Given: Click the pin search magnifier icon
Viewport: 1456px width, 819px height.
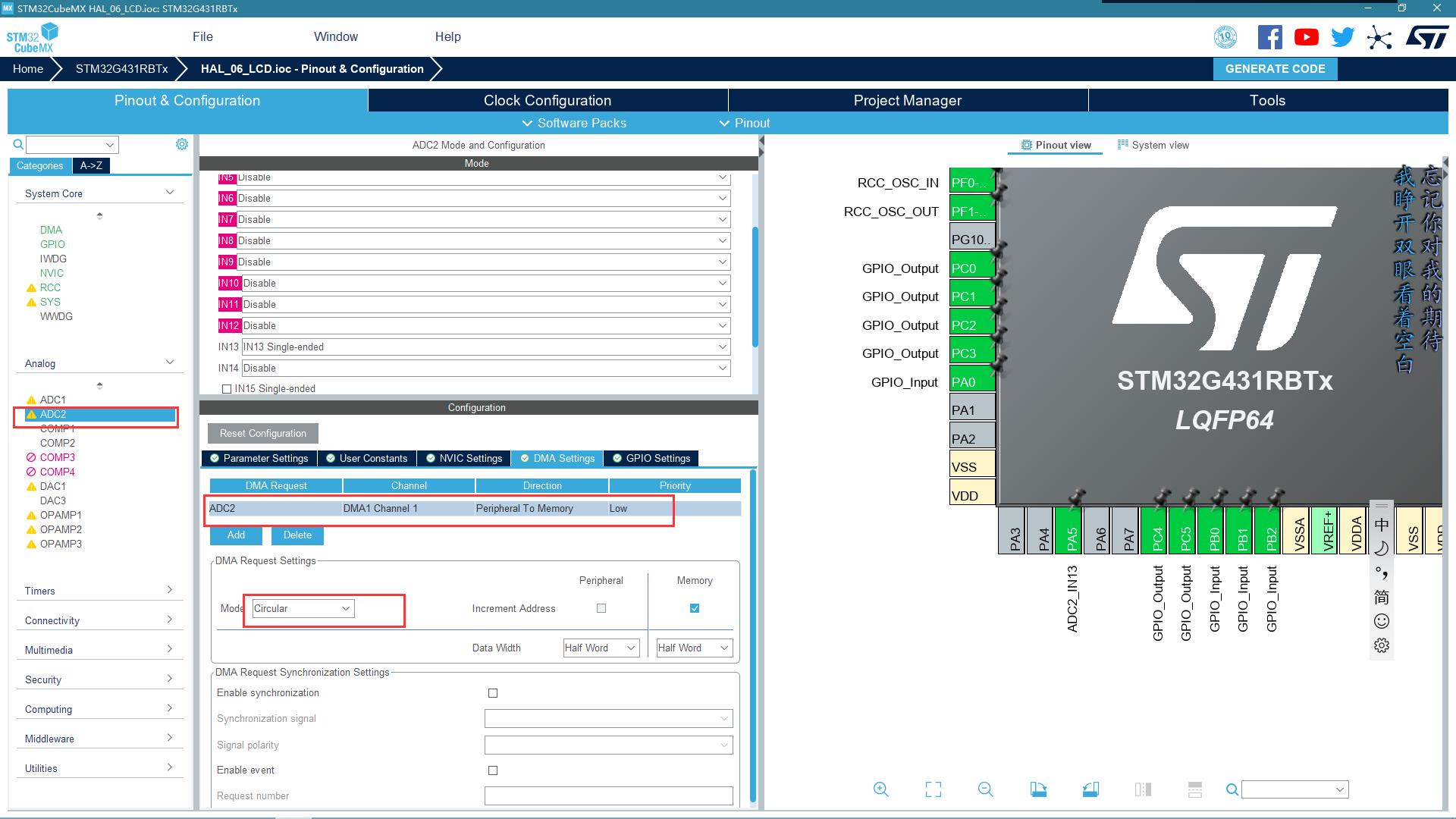Looking at the screenshot, I should [x=1232, y=789].
